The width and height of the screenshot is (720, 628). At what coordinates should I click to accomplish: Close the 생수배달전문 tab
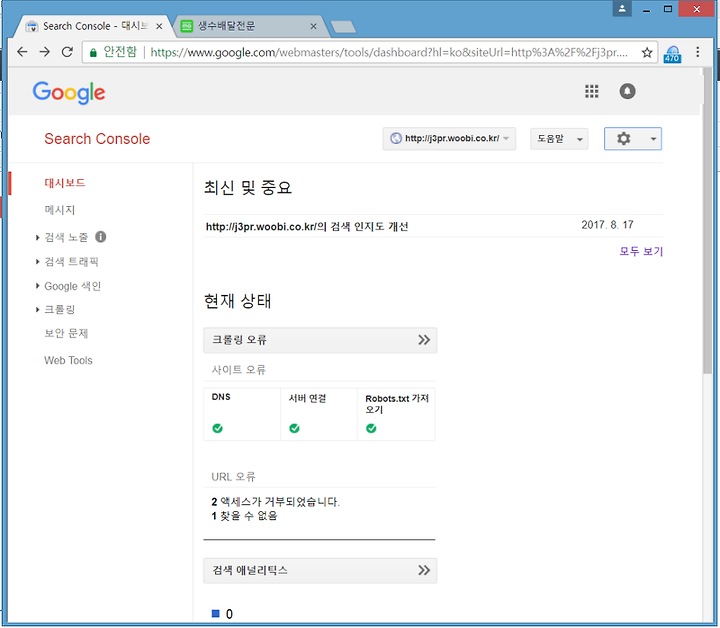(x=314, y=26)
